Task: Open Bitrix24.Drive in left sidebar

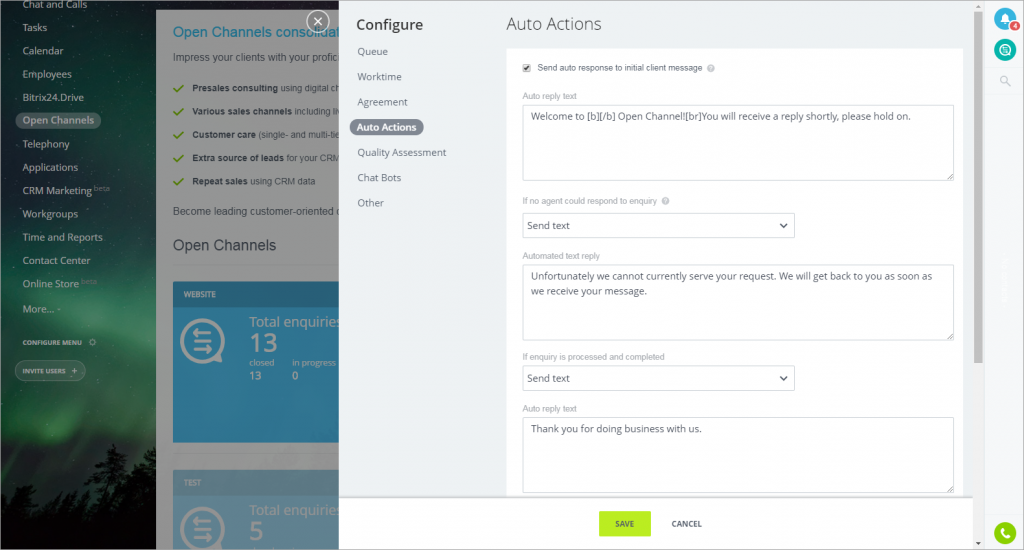Action: coord(53,97)
